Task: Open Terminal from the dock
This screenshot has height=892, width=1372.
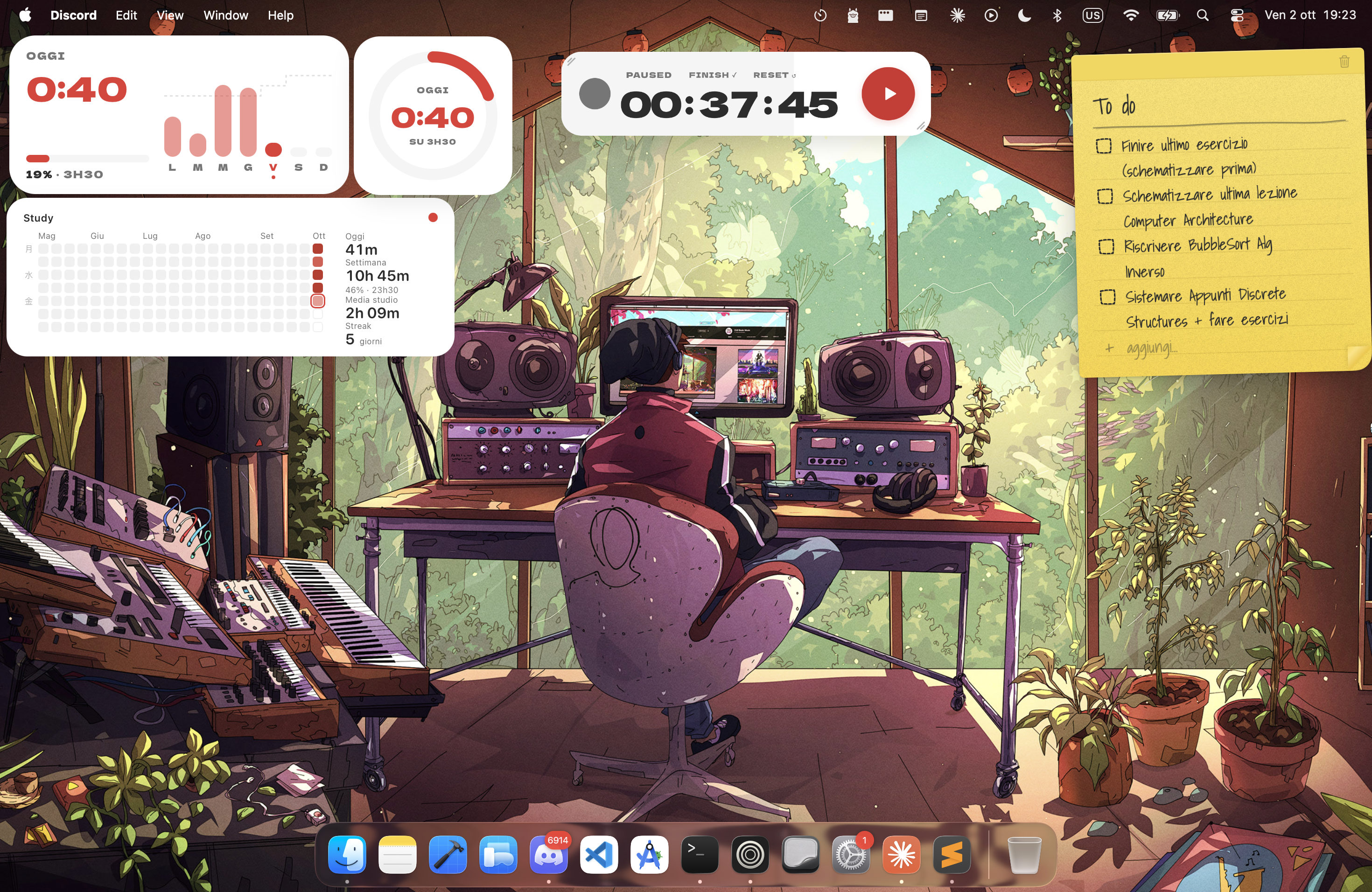Action: coord(700,855)
